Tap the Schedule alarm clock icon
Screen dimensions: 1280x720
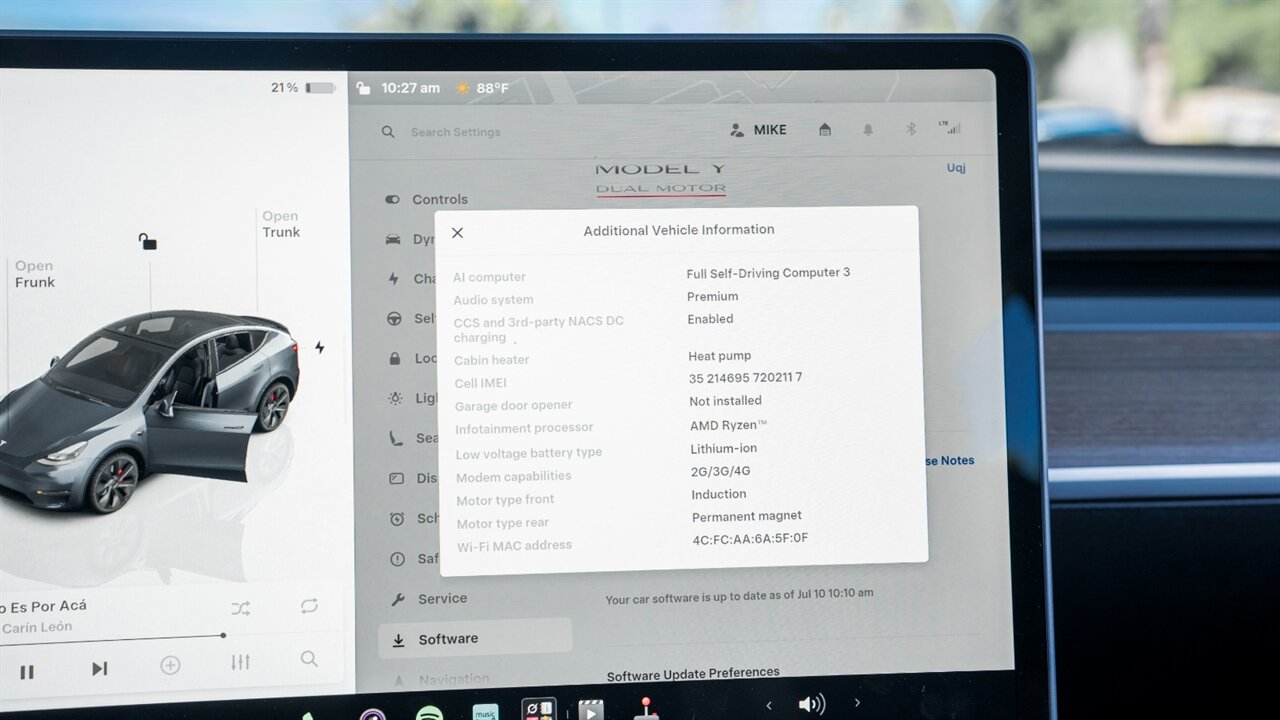(397, 518)
